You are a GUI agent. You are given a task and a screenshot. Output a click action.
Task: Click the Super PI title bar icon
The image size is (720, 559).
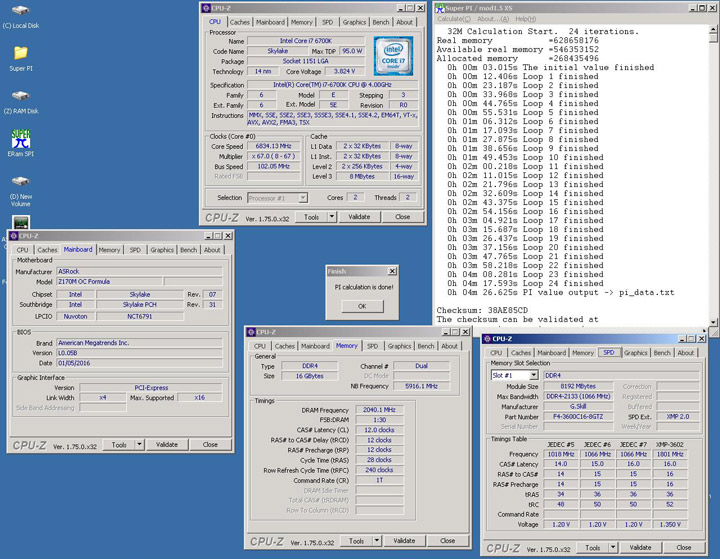click(x=442, y=8)
